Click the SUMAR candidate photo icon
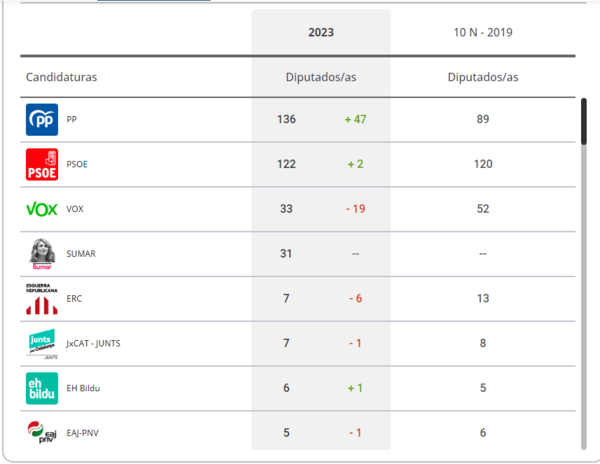This screenshot has width=600, height=464. coord(41,254)
